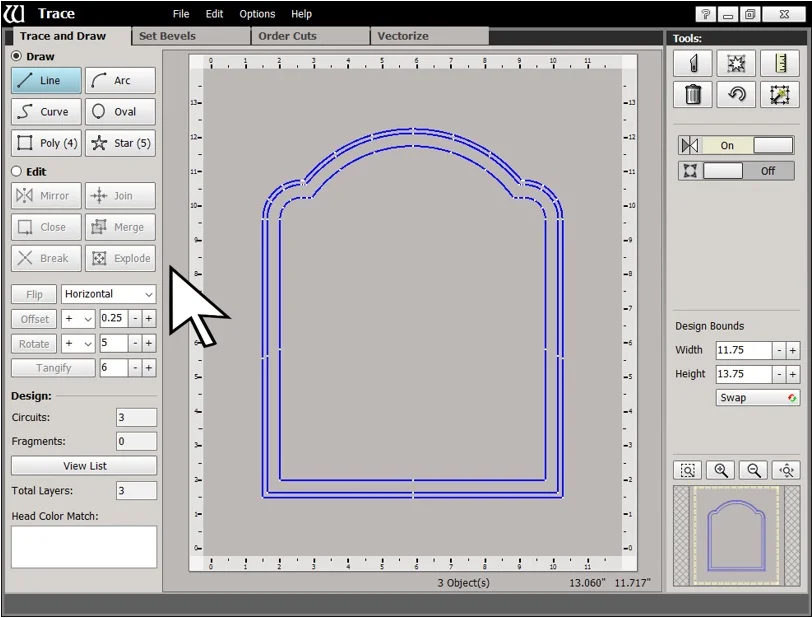Select the Draw radio button
The image size is (812, 618).
[17, 56]
